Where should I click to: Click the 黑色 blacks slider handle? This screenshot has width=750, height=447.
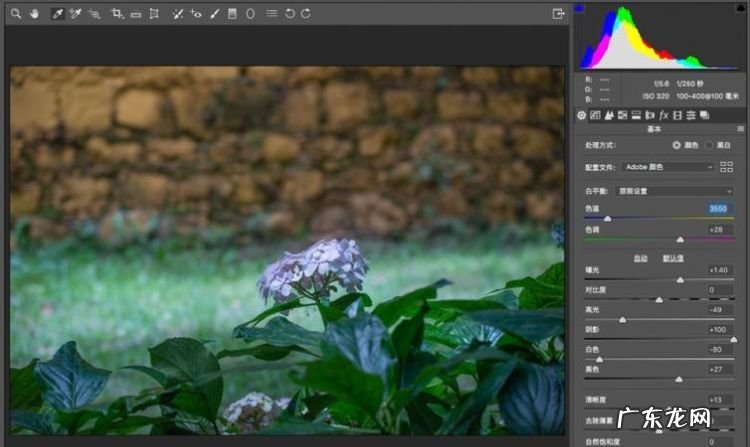click(x=679, y=379)
